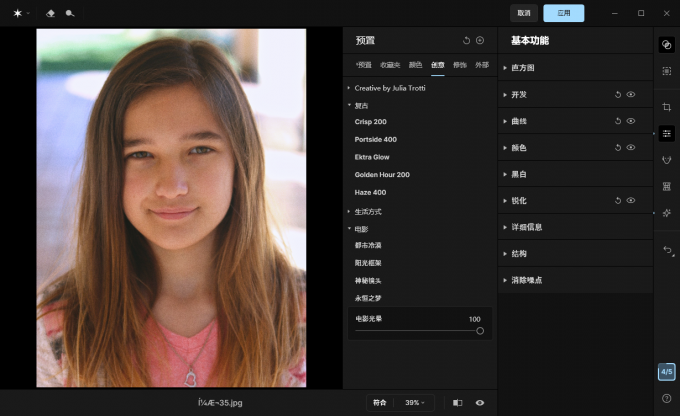Toggle before/after compare icon in bottom bar
680x416 pixels.
tap(458, 403)
